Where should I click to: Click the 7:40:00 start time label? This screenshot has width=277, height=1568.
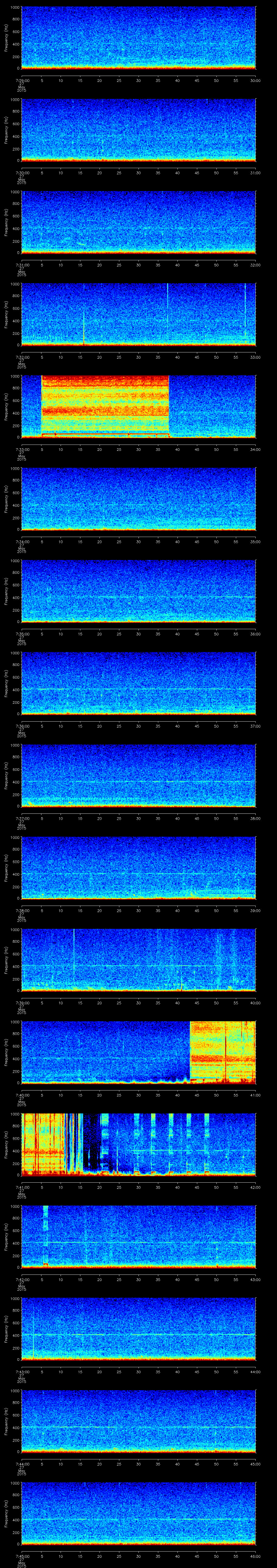pyautogui.click(x=22, y=1095)
